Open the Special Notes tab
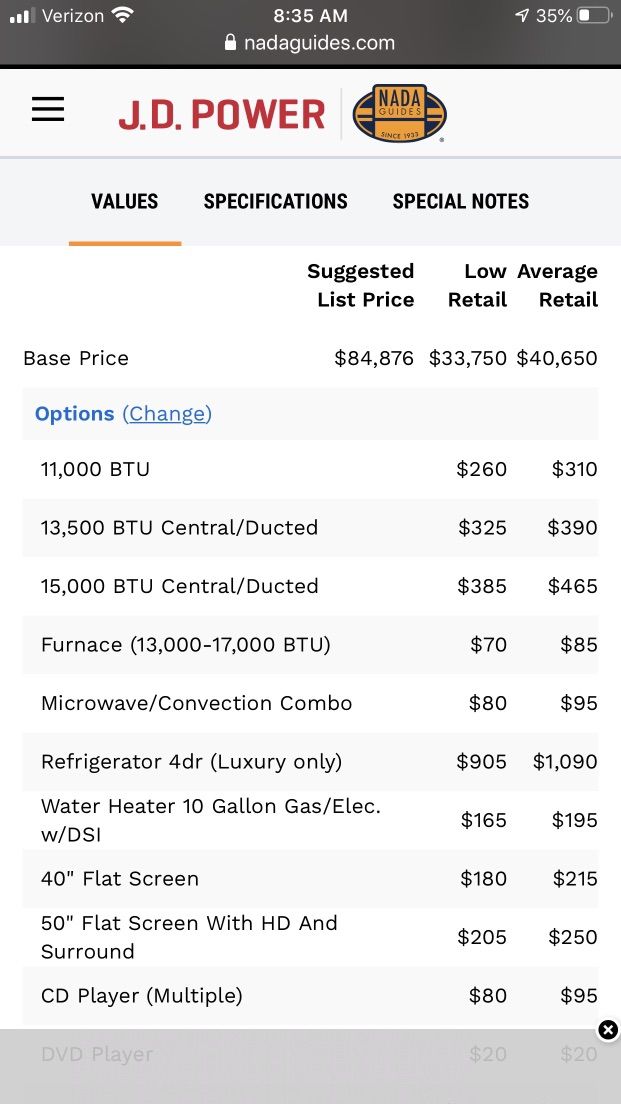The width and height of the screenshot is (621, 1104). coord(460,201)
